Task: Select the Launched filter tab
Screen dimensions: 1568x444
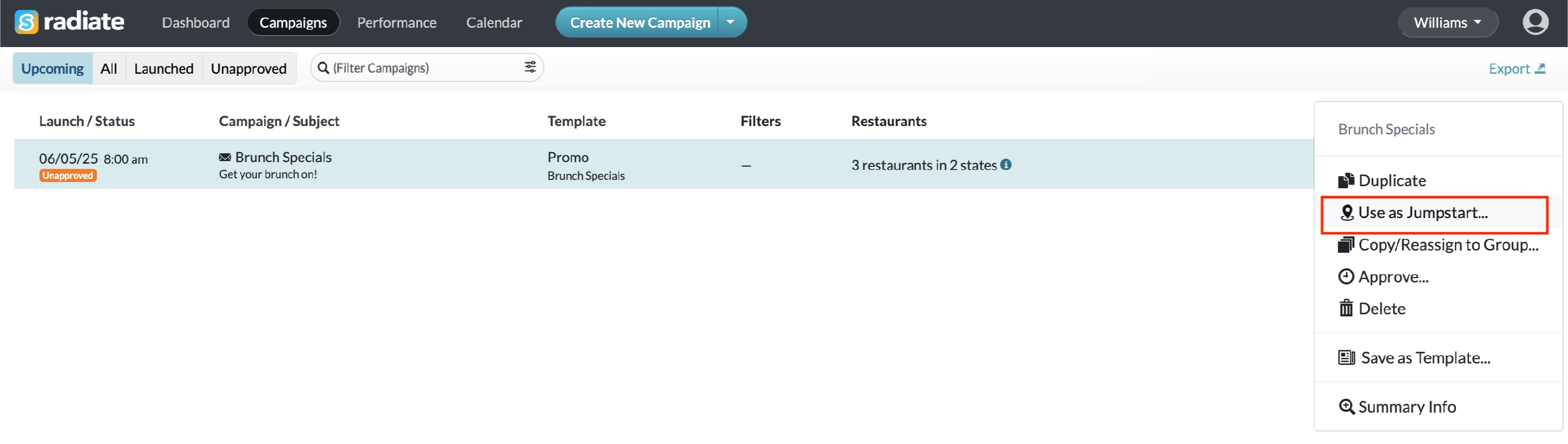Action: 164,68
